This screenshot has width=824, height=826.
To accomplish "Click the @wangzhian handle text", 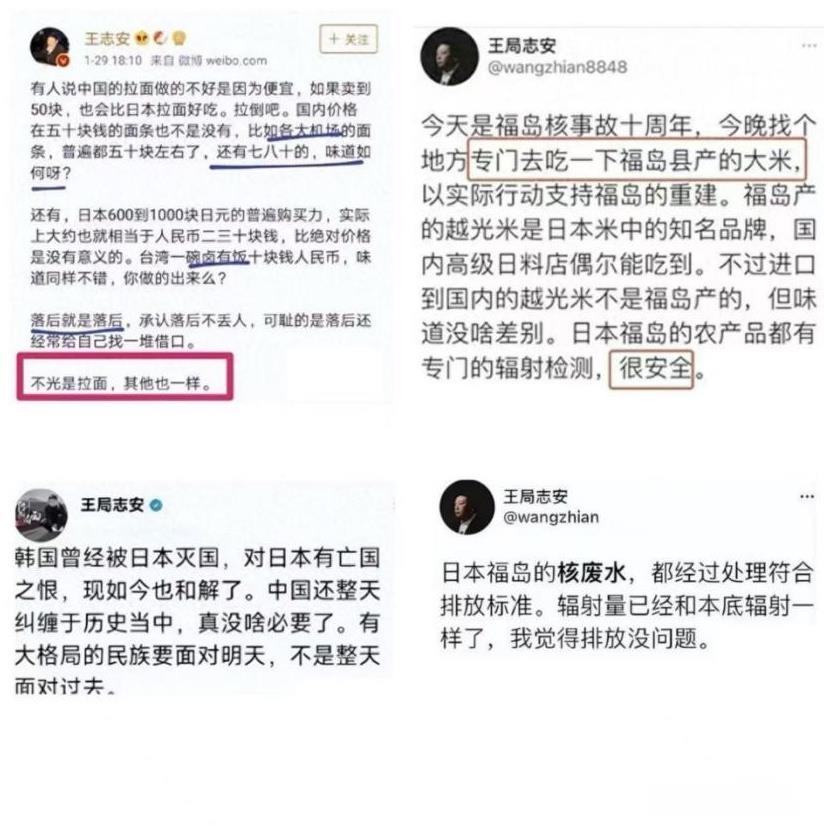I will [x=551, y=517].
